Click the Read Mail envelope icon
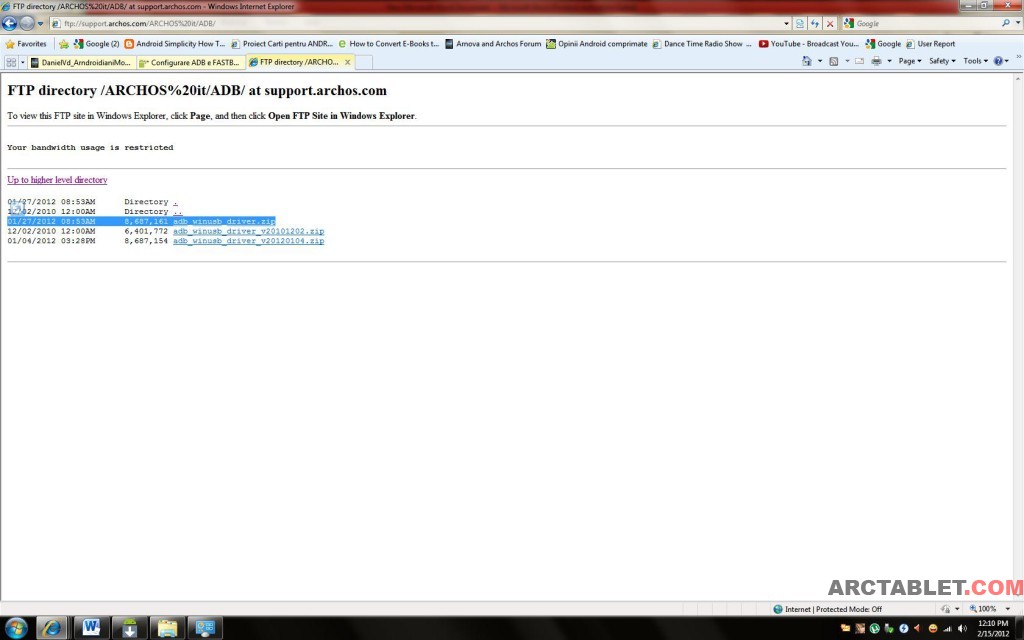Image resolution: width=1024 pixels, height=640 pixels. (859, 61)
